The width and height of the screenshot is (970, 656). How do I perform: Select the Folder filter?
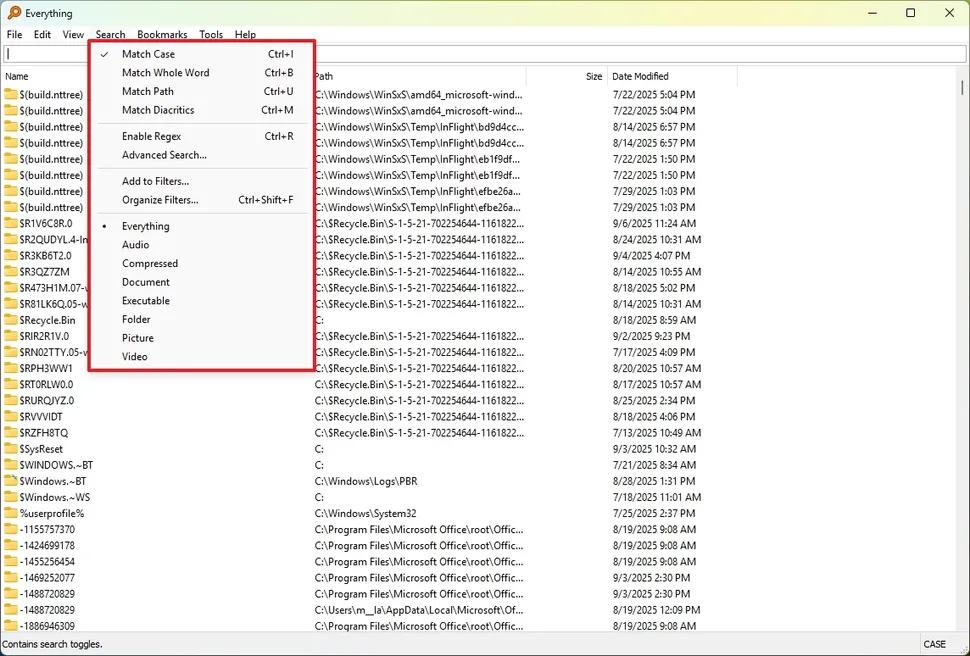coord(136,319)
